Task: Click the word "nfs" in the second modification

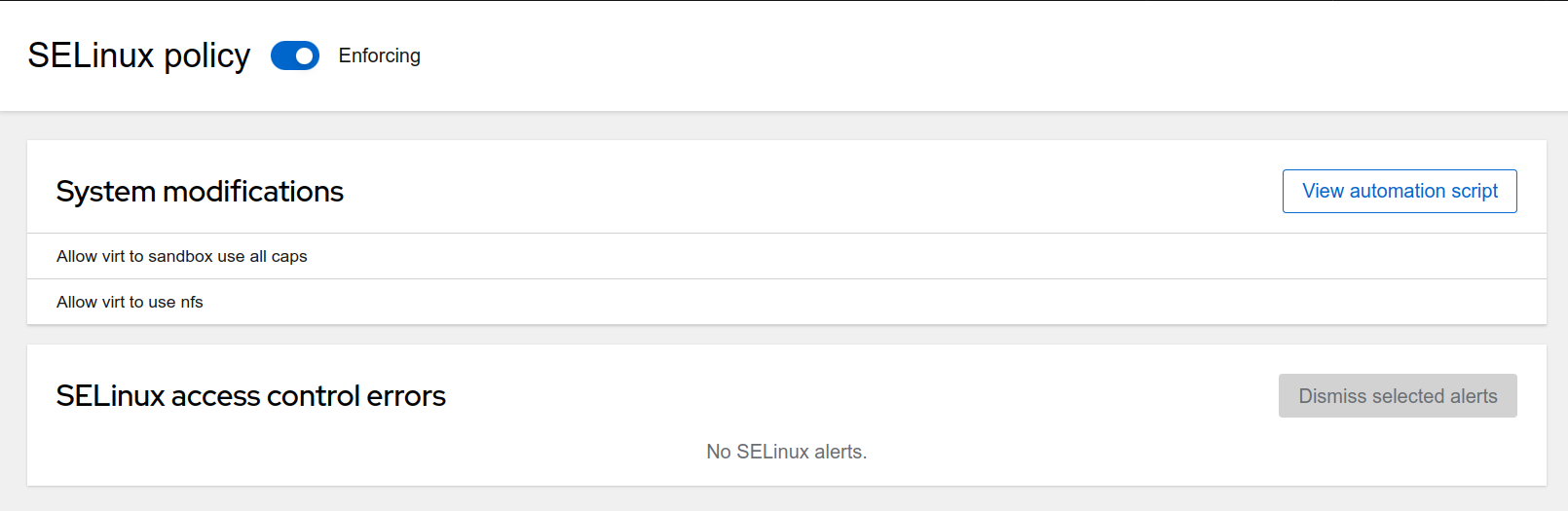Action: pyautogui.click(x=192, y=302)
